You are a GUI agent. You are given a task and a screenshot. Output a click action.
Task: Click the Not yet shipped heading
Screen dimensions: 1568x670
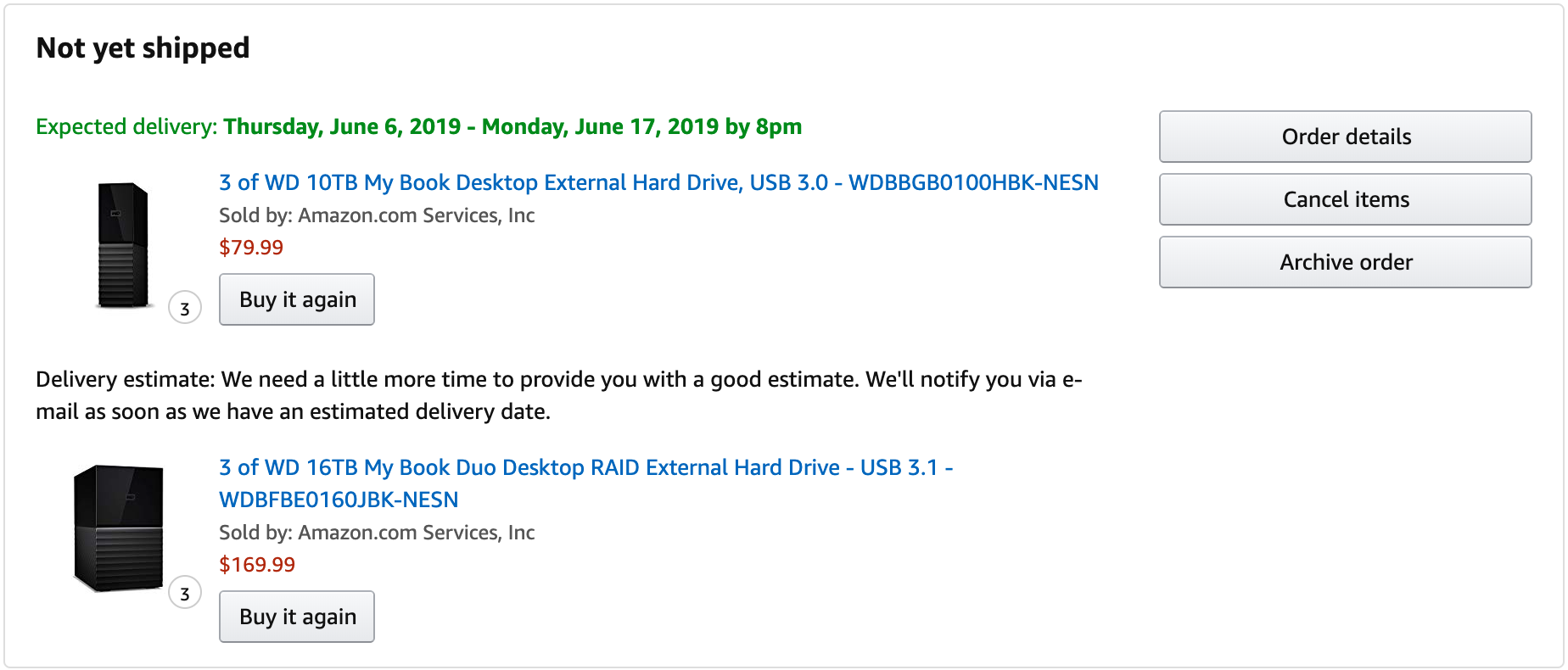click(143, 48)
